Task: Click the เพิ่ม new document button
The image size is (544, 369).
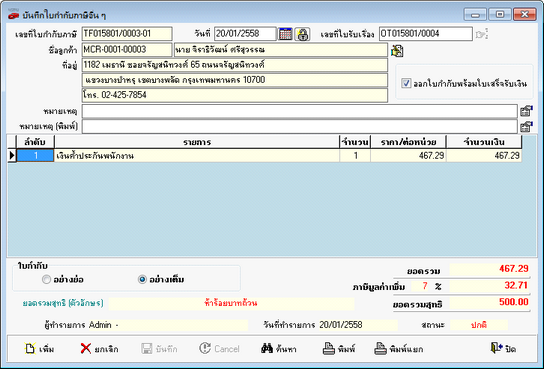Action: click(39, 349)
